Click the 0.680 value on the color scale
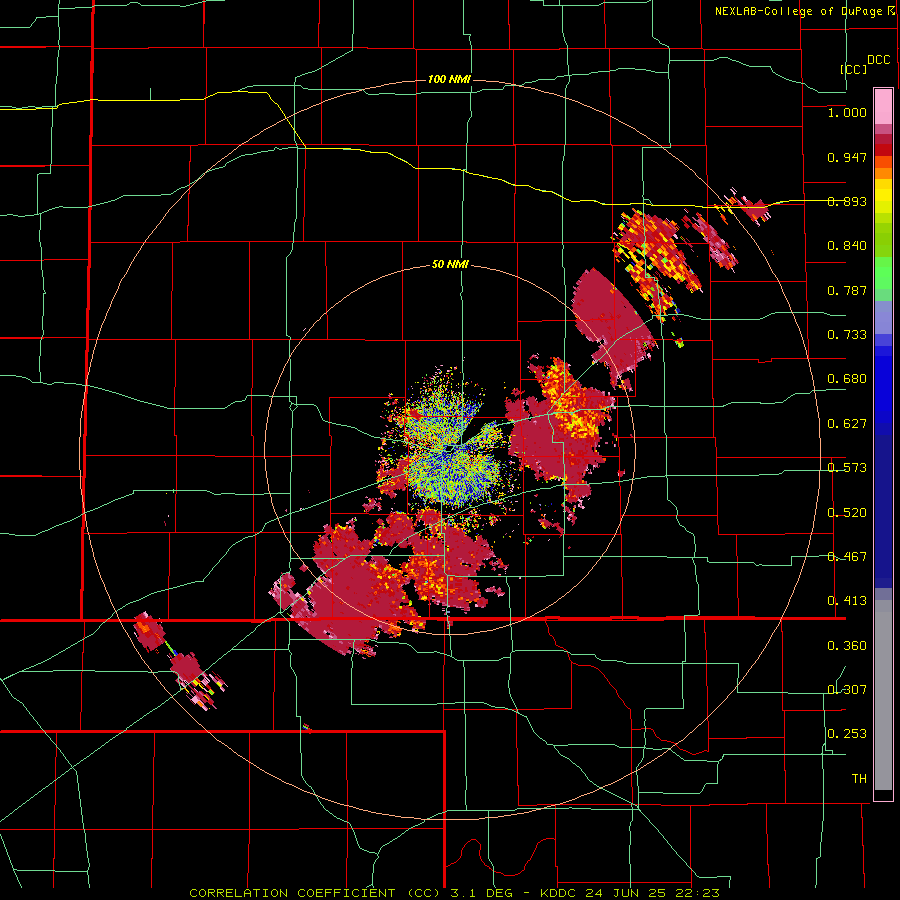 tap(847, 379)
